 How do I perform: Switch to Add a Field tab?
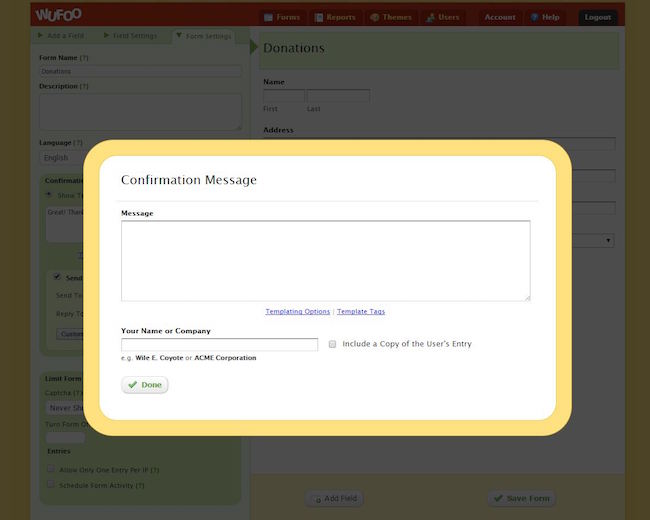click(x=61, y=36)
